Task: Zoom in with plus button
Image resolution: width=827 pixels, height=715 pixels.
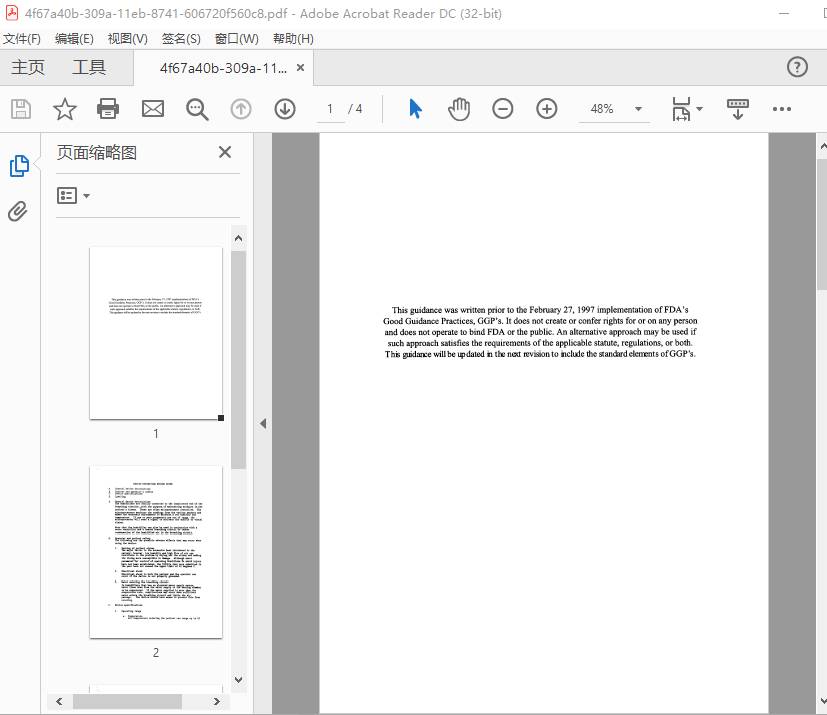Action: click(x=546, y=109)
